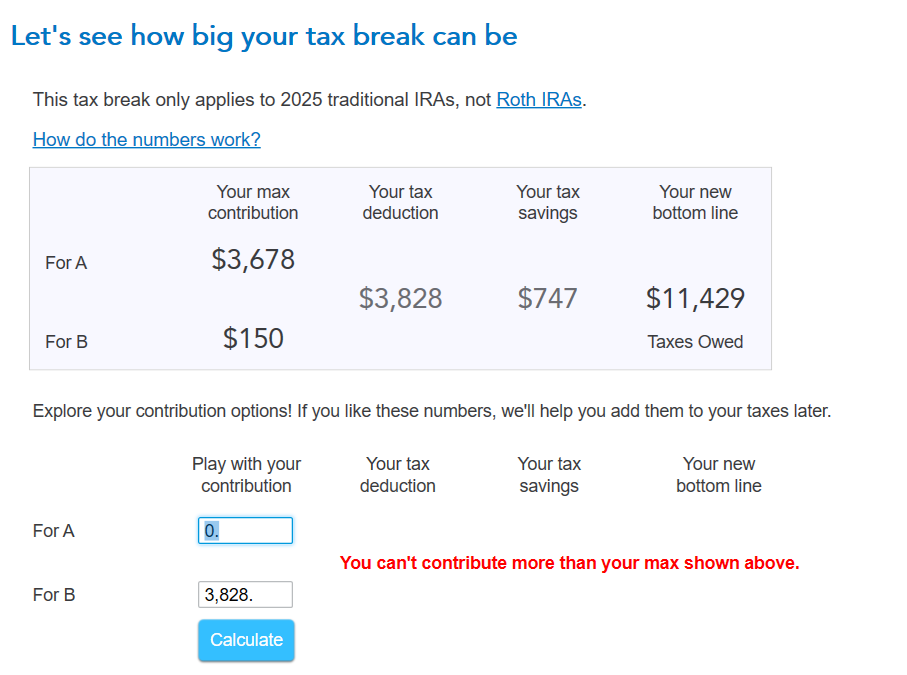Screen dimensions: 907x675
Task: Click the For B label beside the 3,828. field
Action: tap(54, 595)
